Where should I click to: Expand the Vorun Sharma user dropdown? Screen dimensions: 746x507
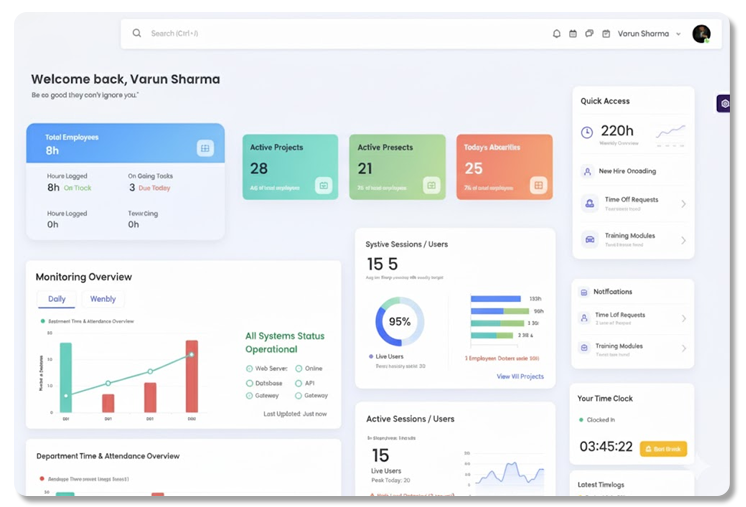click(x=678, y=34)
